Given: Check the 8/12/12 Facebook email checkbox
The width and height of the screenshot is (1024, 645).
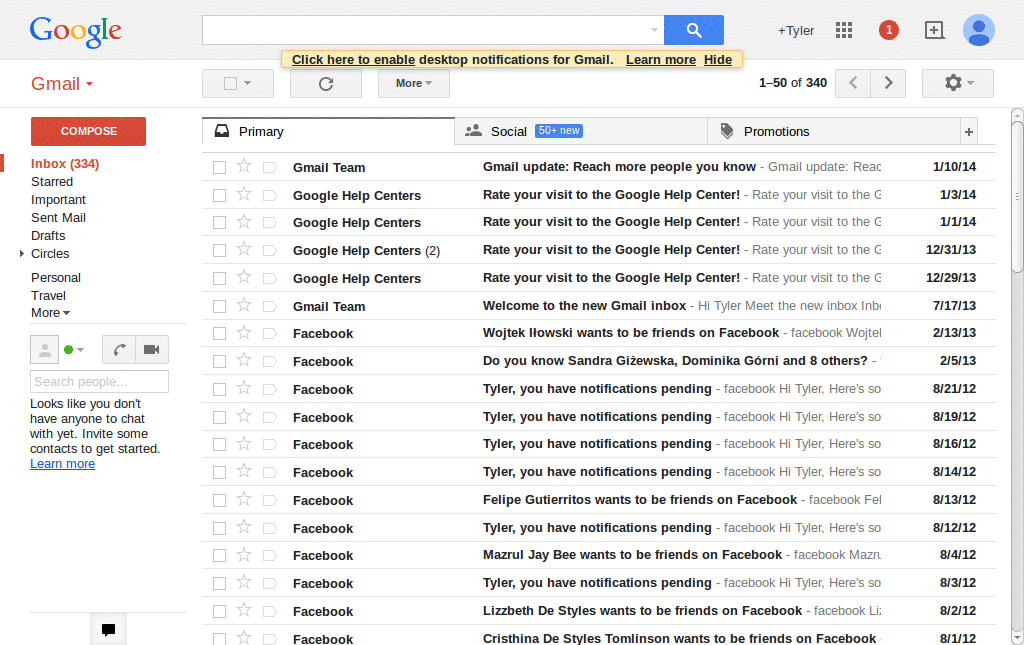Looking at the screenshot, I should (x=219, y=528).
